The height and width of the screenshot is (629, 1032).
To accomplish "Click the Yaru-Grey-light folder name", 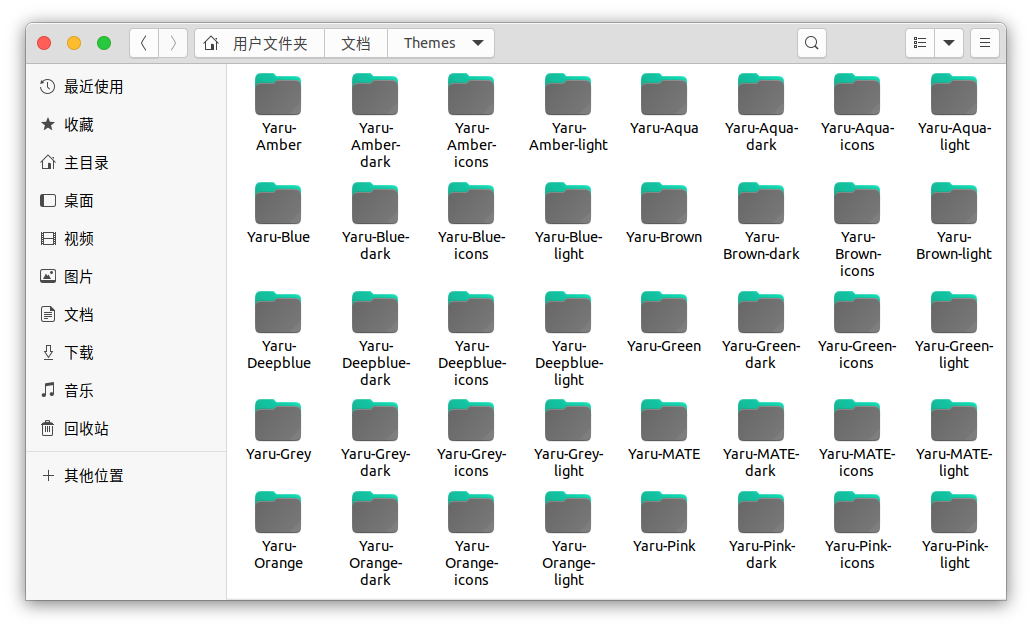I will [x=568, y=463].
